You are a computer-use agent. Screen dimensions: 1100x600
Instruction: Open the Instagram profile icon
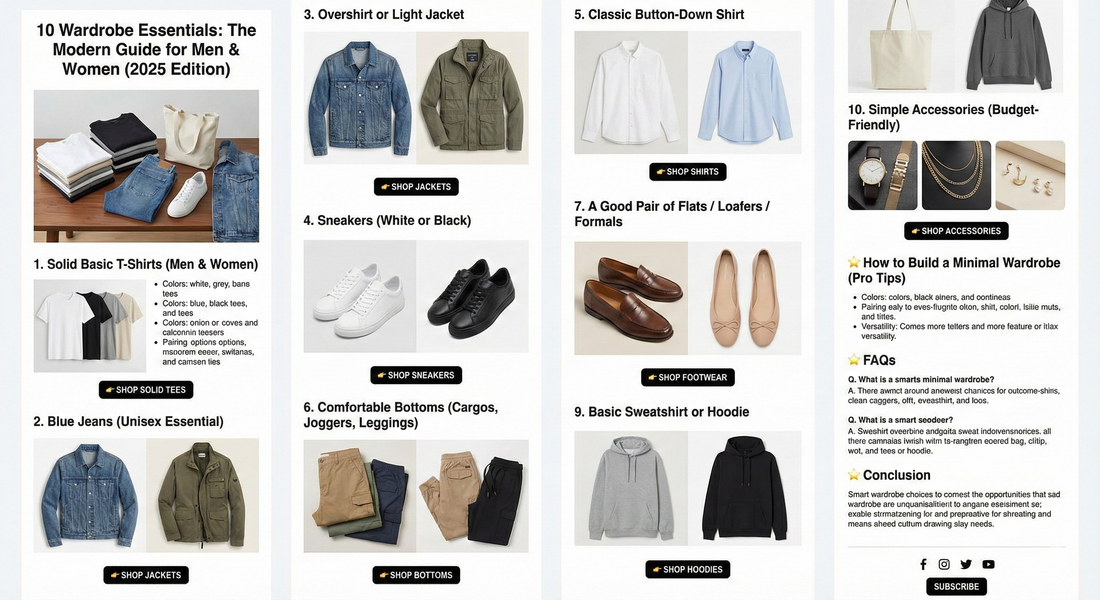944,563
